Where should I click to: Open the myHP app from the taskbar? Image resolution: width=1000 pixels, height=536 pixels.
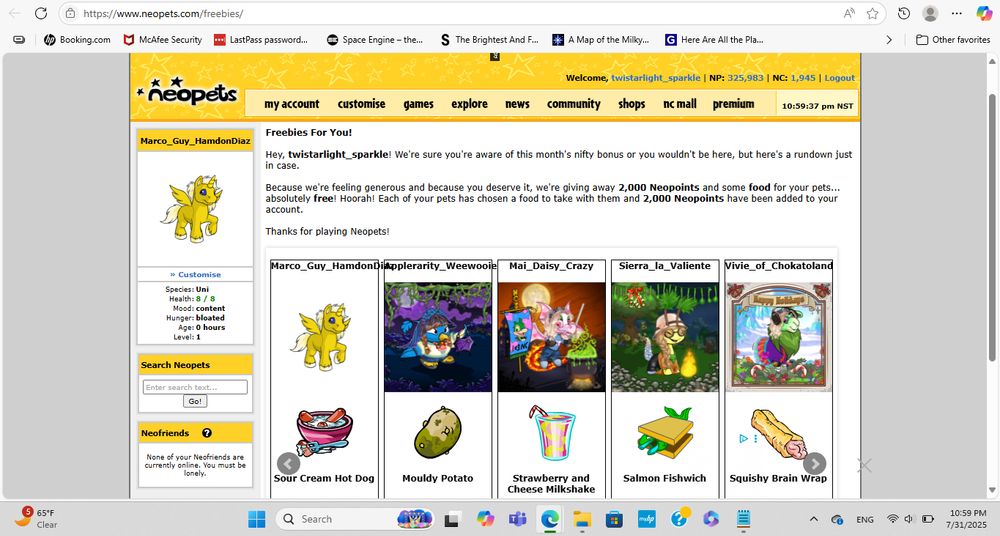pyautogui.click(x=647, y=519)
